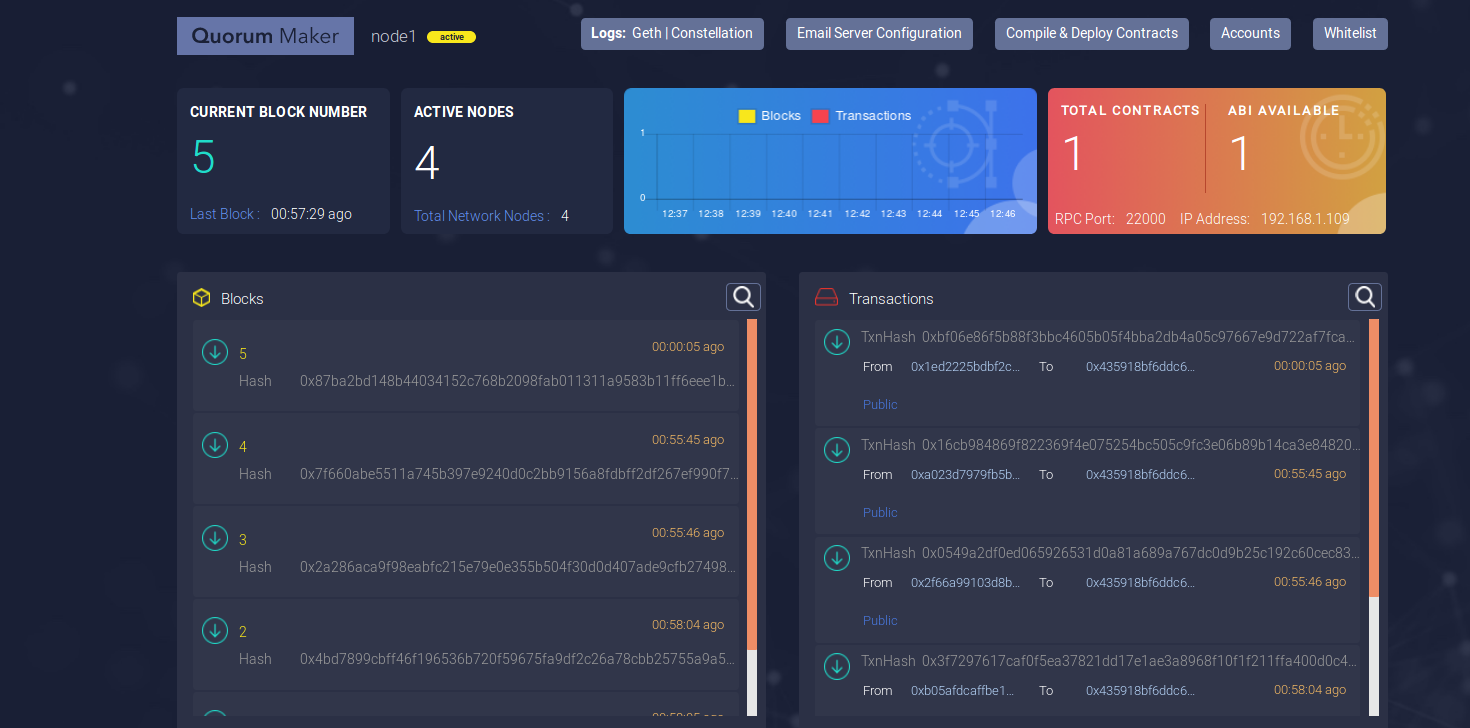
Task: Click the Active Nodes count 4
Action: (x=427, y=163)
